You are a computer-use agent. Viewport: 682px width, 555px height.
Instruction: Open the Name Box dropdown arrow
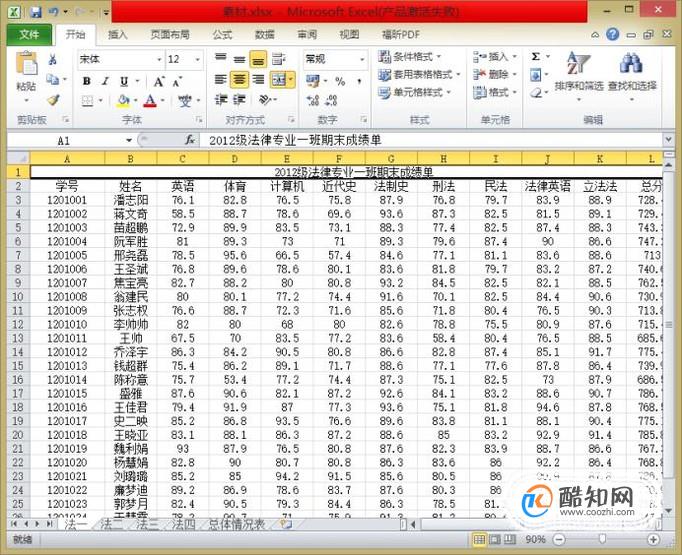129,140
